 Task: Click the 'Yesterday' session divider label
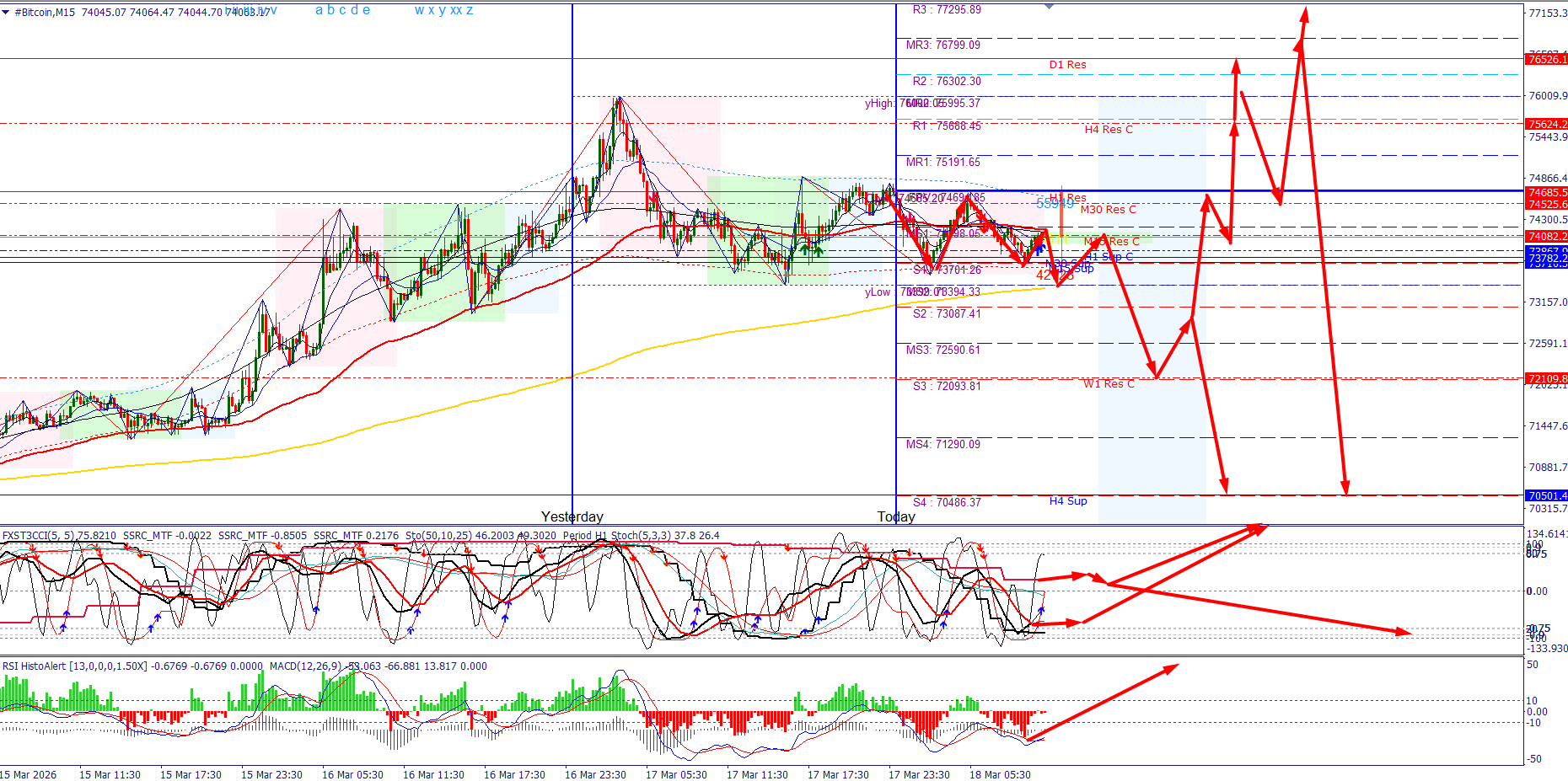(573, 516)
